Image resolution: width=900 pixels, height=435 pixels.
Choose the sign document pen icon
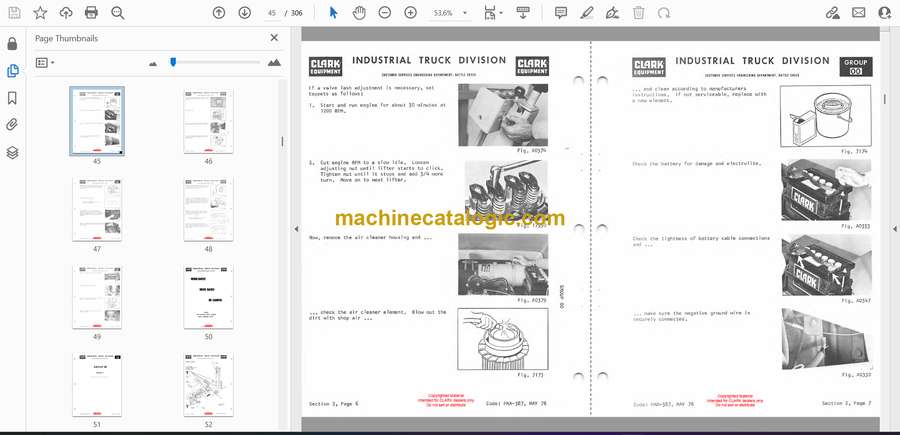click(x=612, y=13)
